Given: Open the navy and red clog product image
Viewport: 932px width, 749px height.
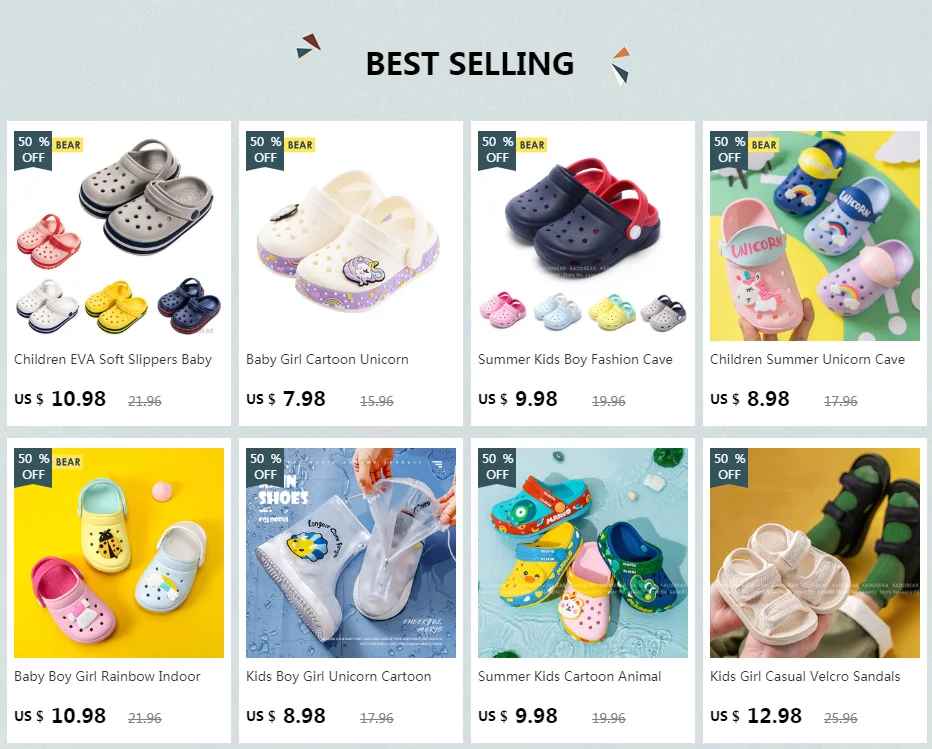Looking at the screenshot, I should click(x=582, y=236).
